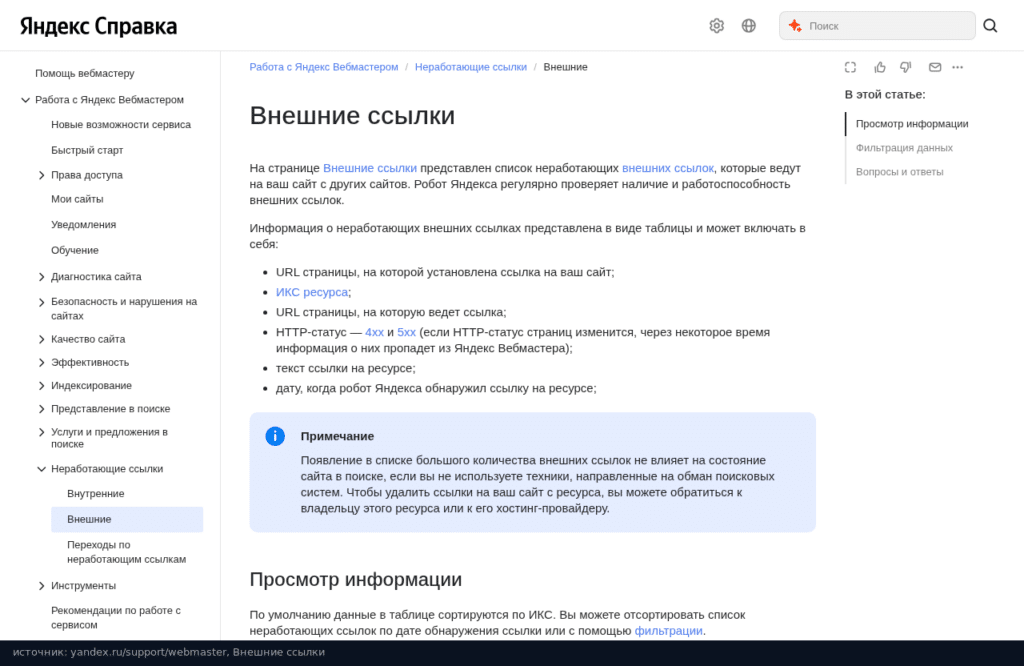This screenshot has width=1024, height=666.
Task: Click the thumbs down icon
Action: (906, 67)
